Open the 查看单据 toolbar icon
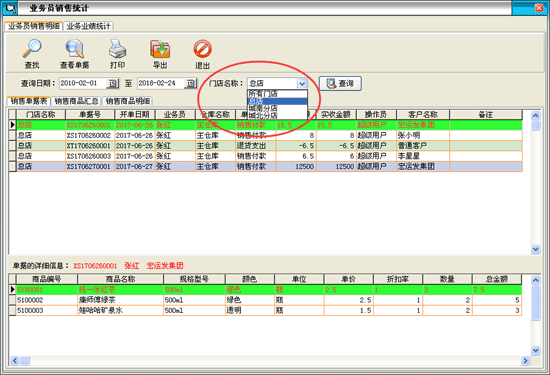 74,49
